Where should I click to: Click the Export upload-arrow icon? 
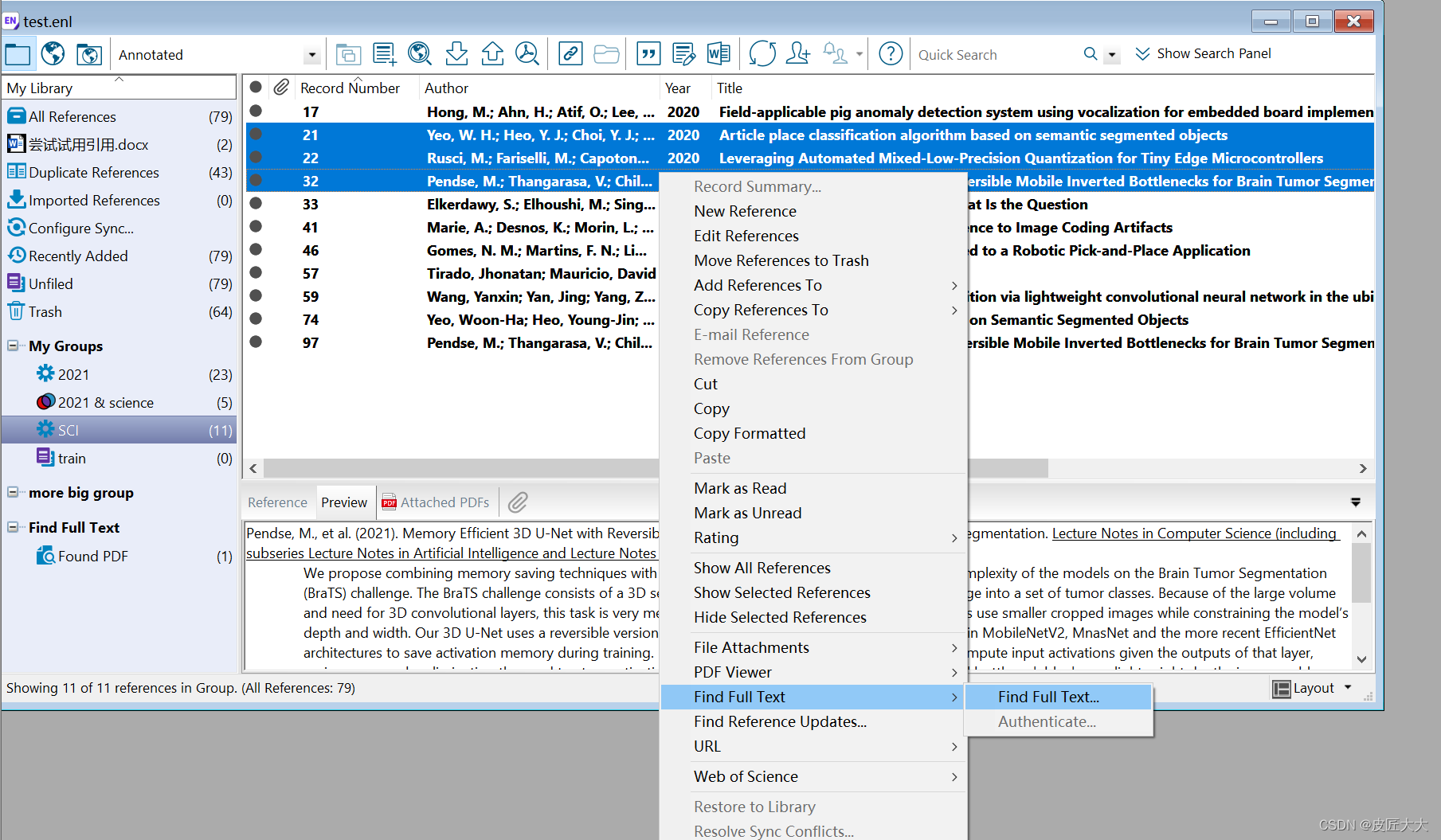(x=492, y=54)
